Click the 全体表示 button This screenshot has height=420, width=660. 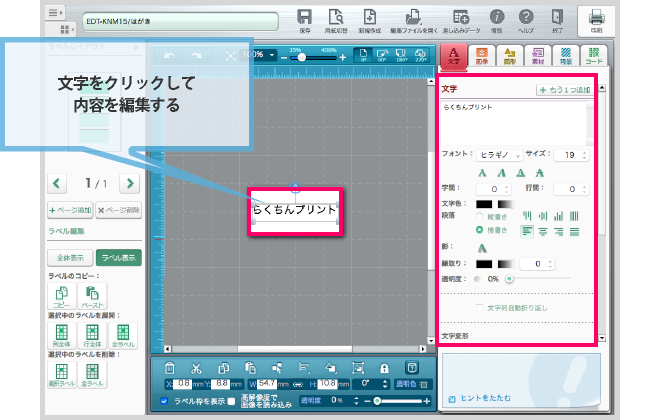click(x=69, y=257)
